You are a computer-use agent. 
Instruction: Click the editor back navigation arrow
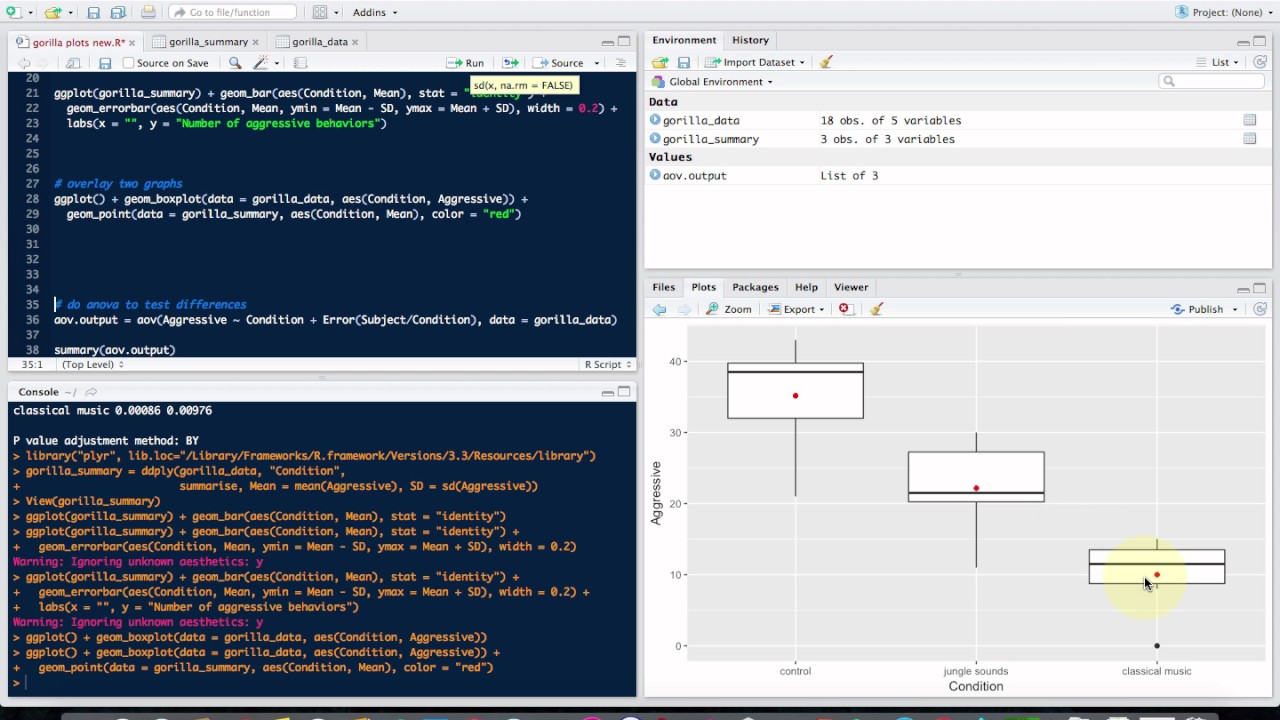[23, 63]
